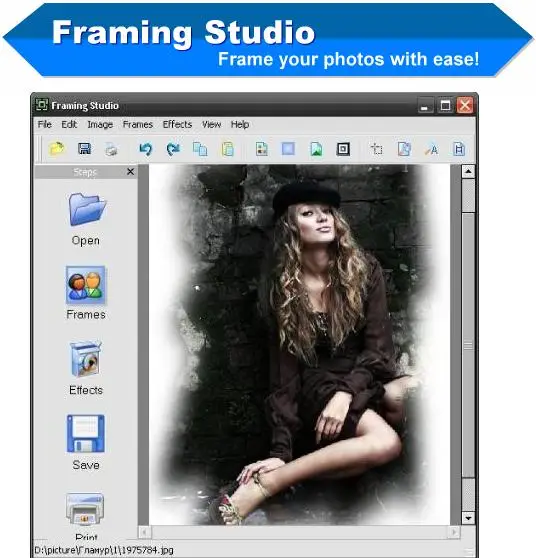Screen dimensions: 536x558
Task: Click the copy toolbar icon
Action: tap(200, 149)
